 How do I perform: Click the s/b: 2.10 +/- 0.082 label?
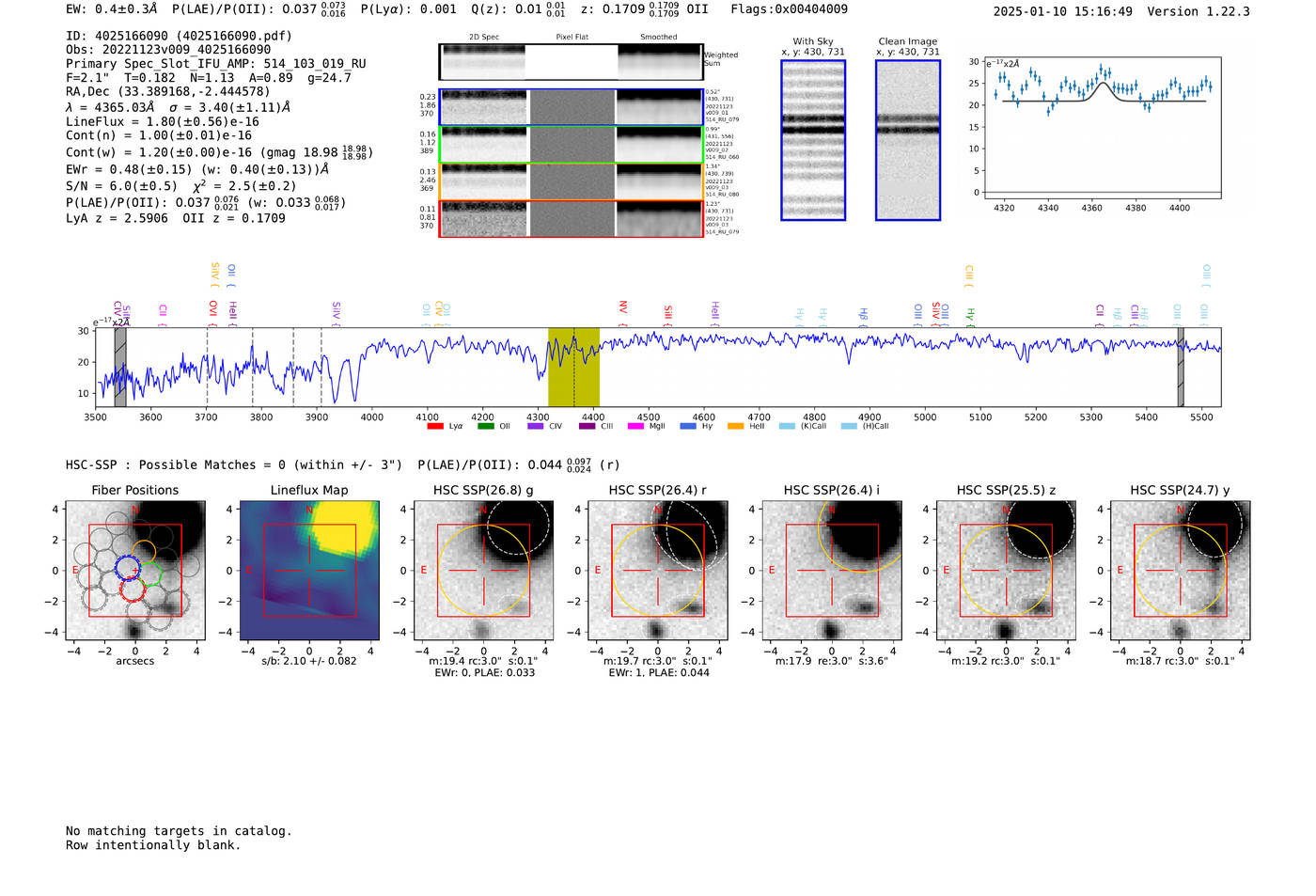click(309, 661)
